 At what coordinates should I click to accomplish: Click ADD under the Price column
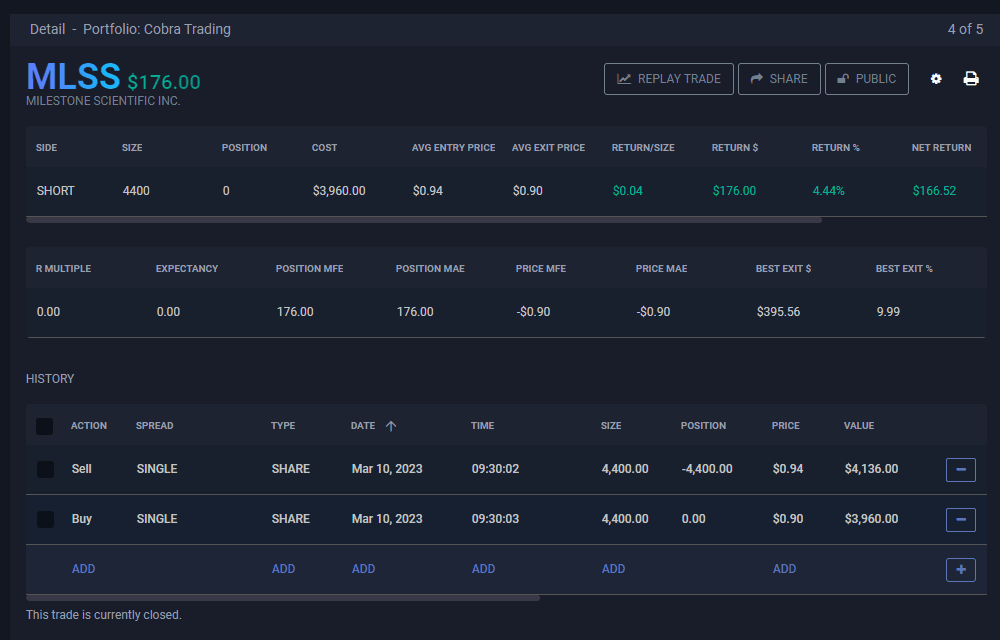coord(784,569)
